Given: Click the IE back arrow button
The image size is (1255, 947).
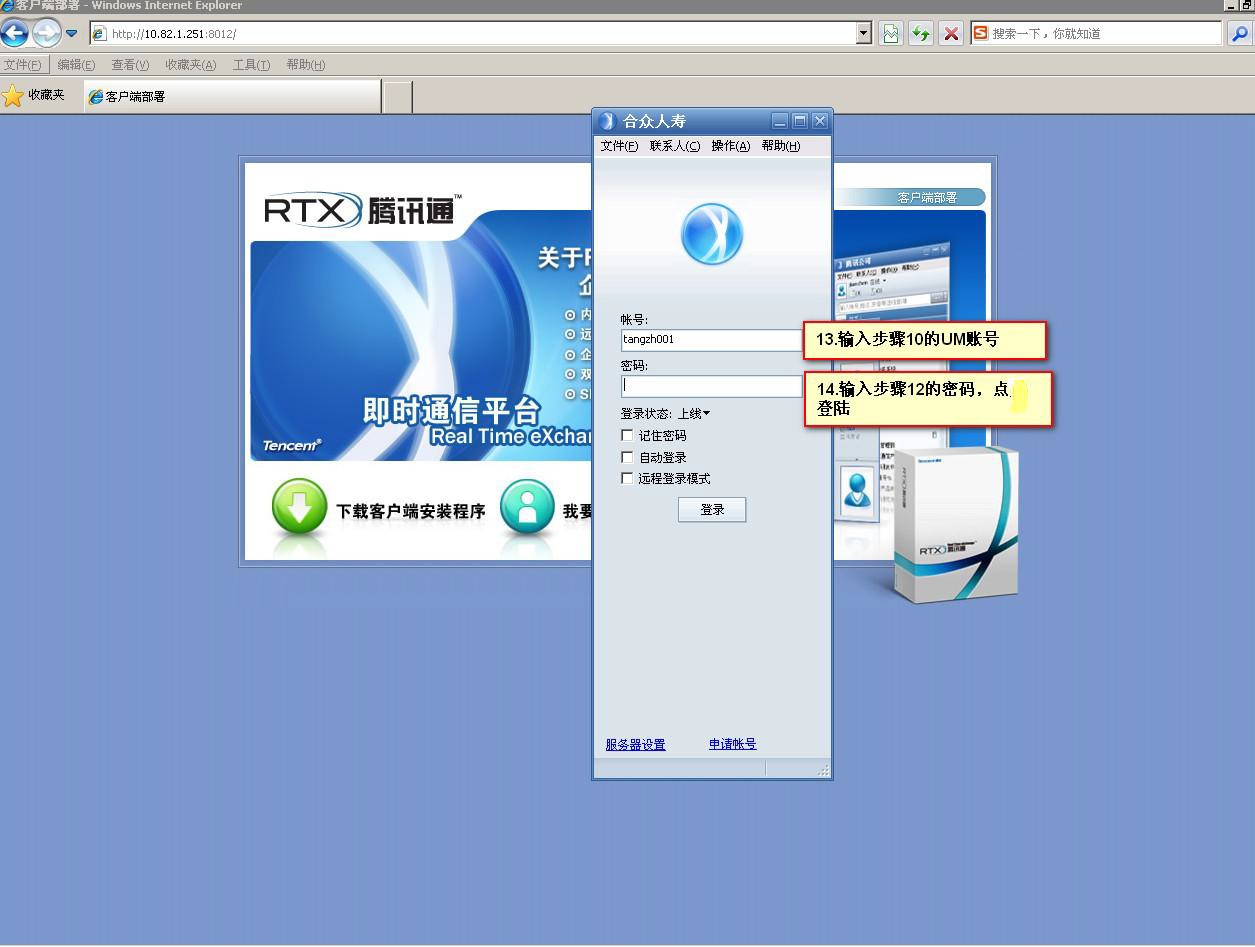Looking at the screenshot, I should click(x=15, y=34).
